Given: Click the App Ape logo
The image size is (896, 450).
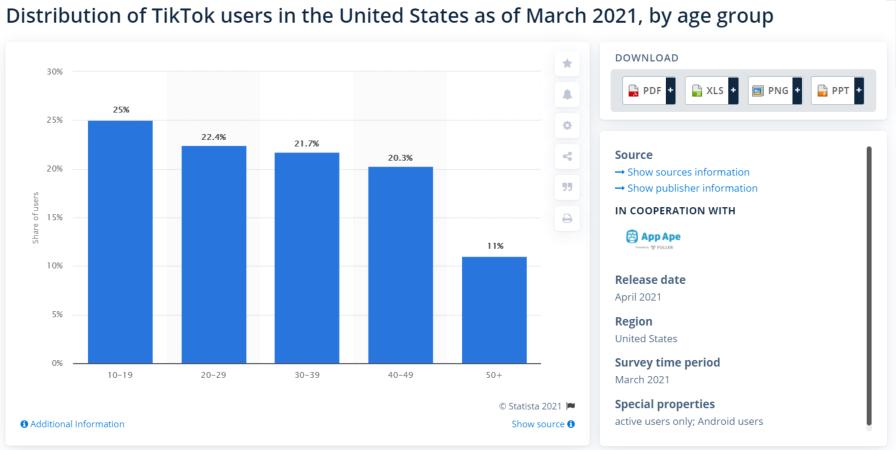Looking at the screenshot, I should (653, 238).
